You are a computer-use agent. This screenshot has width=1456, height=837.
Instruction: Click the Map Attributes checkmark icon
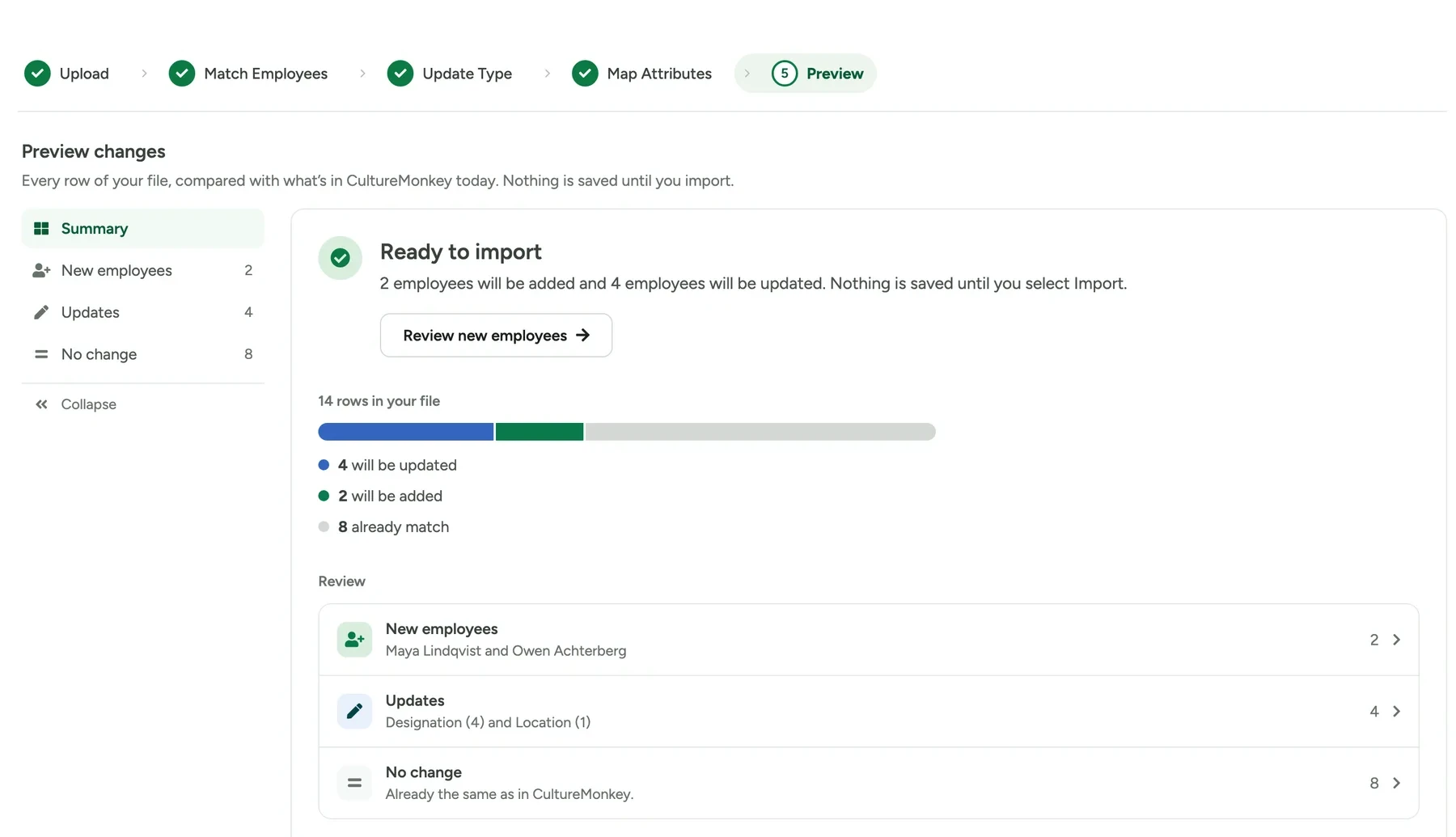pos(585,74)
